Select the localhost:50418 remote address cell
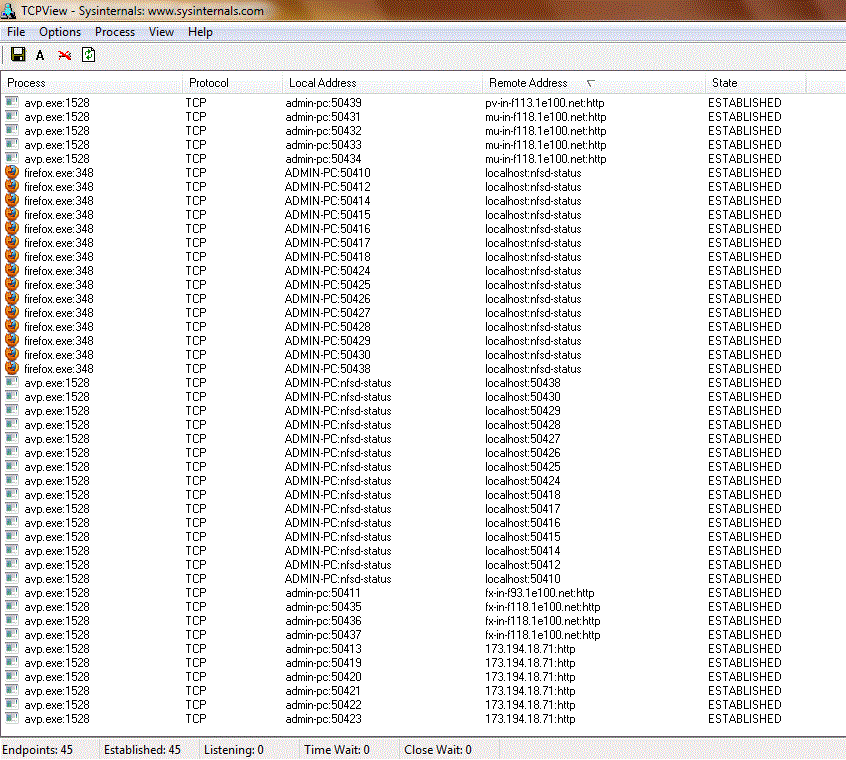 [x=522, y=495]
